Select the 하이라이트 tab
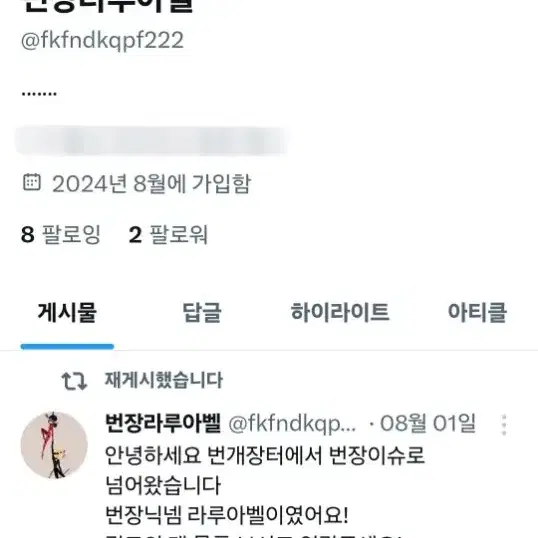Image resolution: width=538 pixels, height=538 pixels. 340,312
